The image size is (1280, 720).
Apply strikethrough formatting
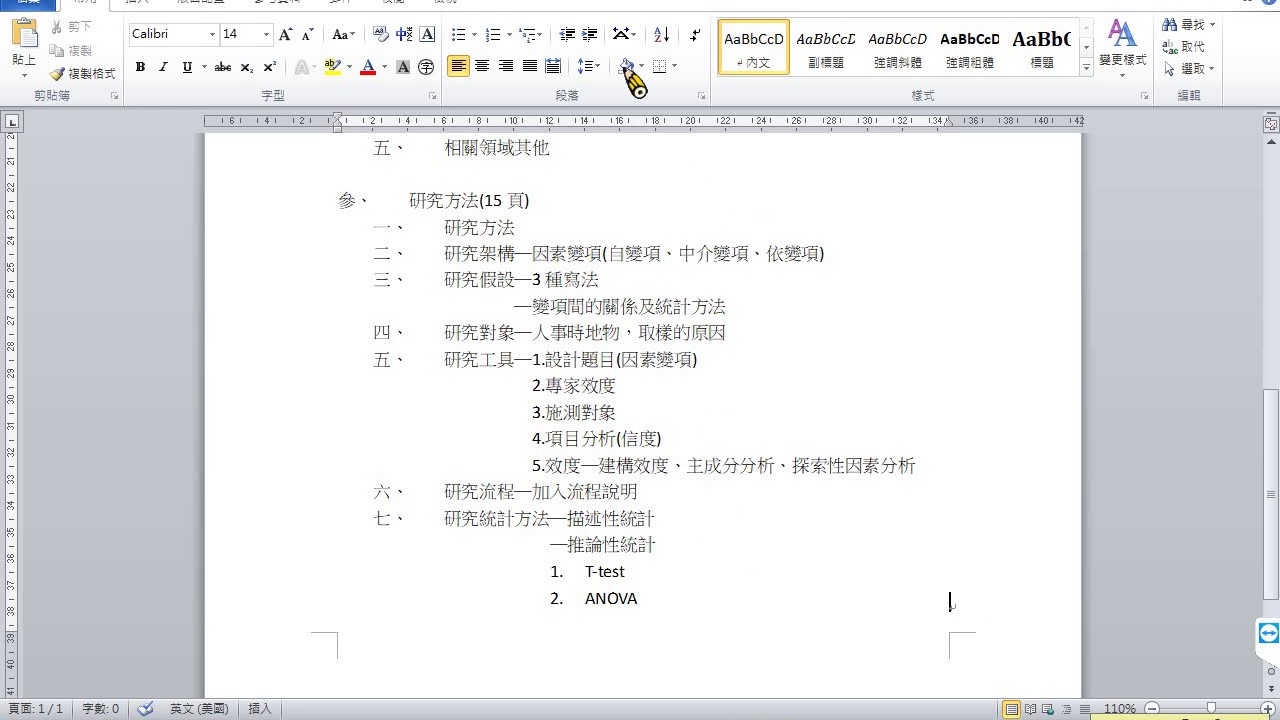[222, 67]
